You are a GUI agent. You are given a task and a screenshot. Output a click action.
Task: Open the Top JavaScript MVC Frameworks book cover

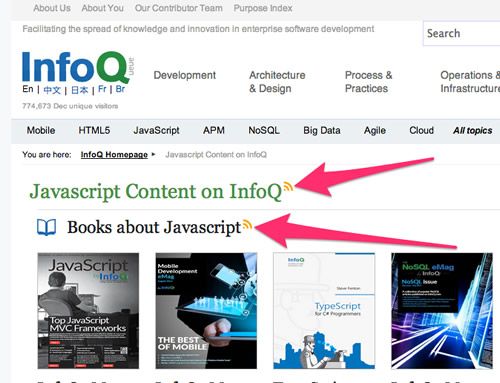88,311
